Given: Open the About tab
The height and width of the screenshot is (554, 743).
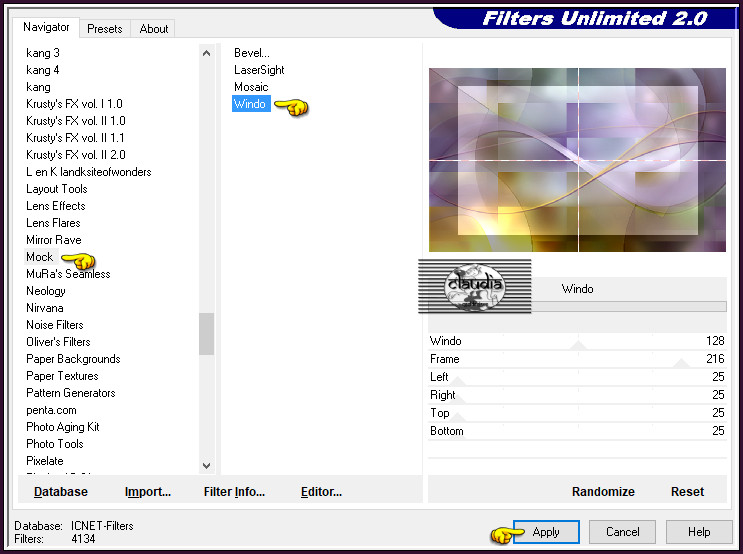Looking at the screenshot, I should [x=154, y=29].
